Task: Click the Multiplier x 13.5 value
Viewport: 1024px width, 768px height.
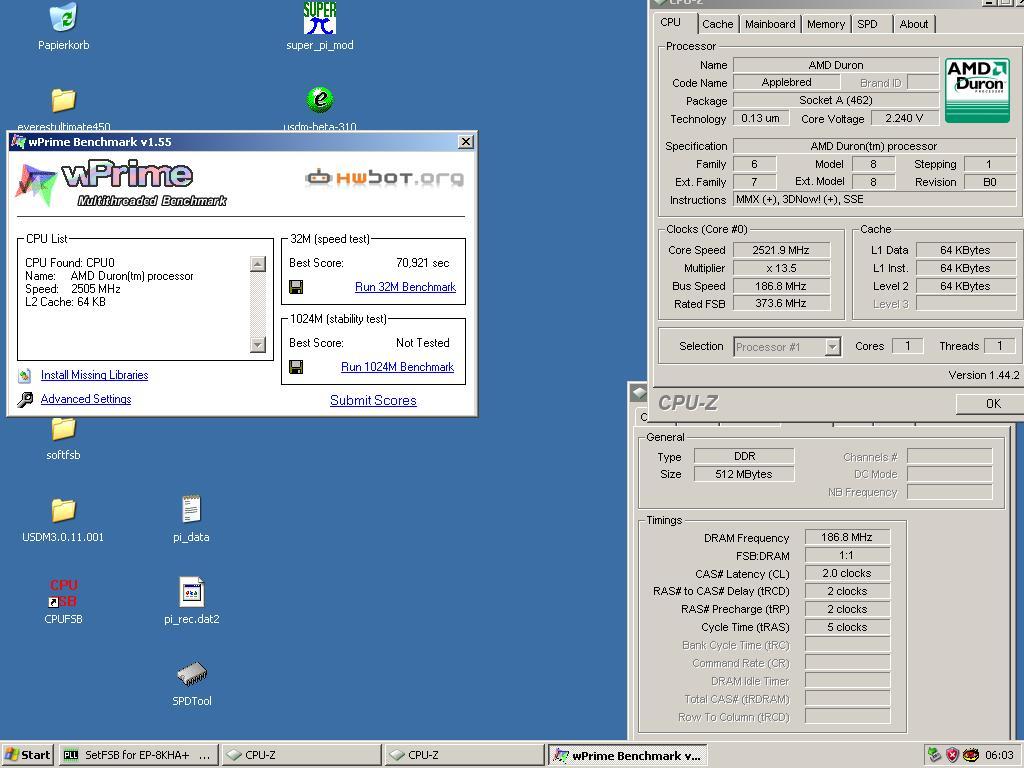Action: pos(781,268)
